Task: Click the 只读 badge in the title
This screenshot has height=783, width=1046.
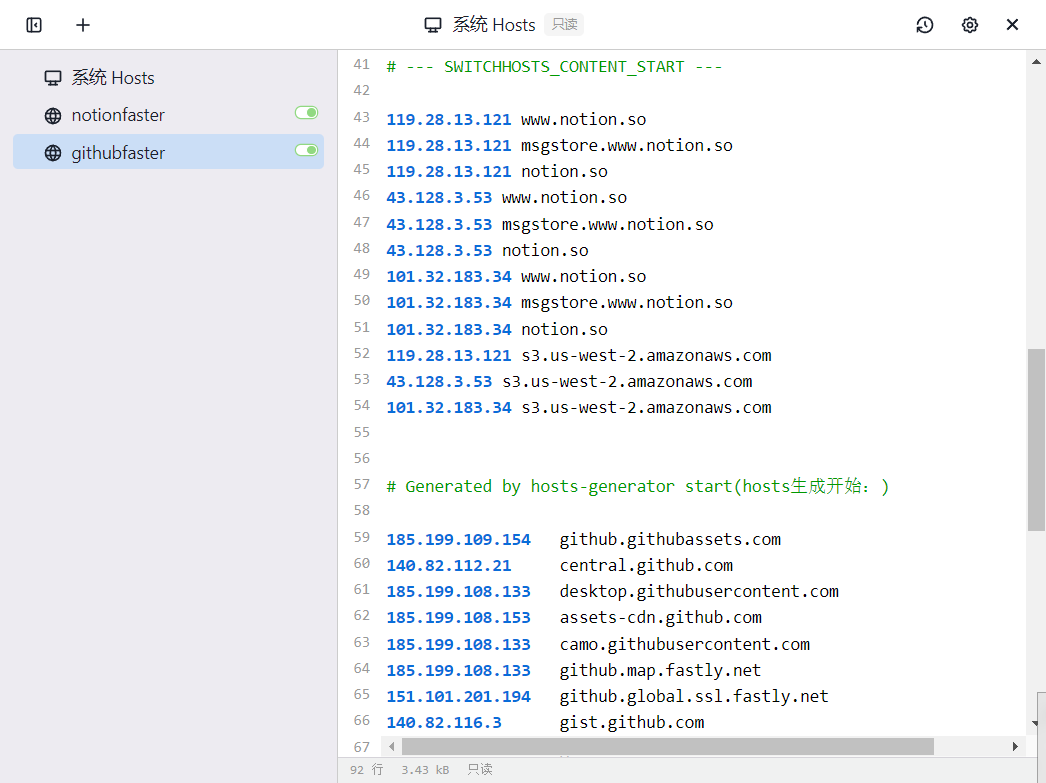Action: point(564,25)
